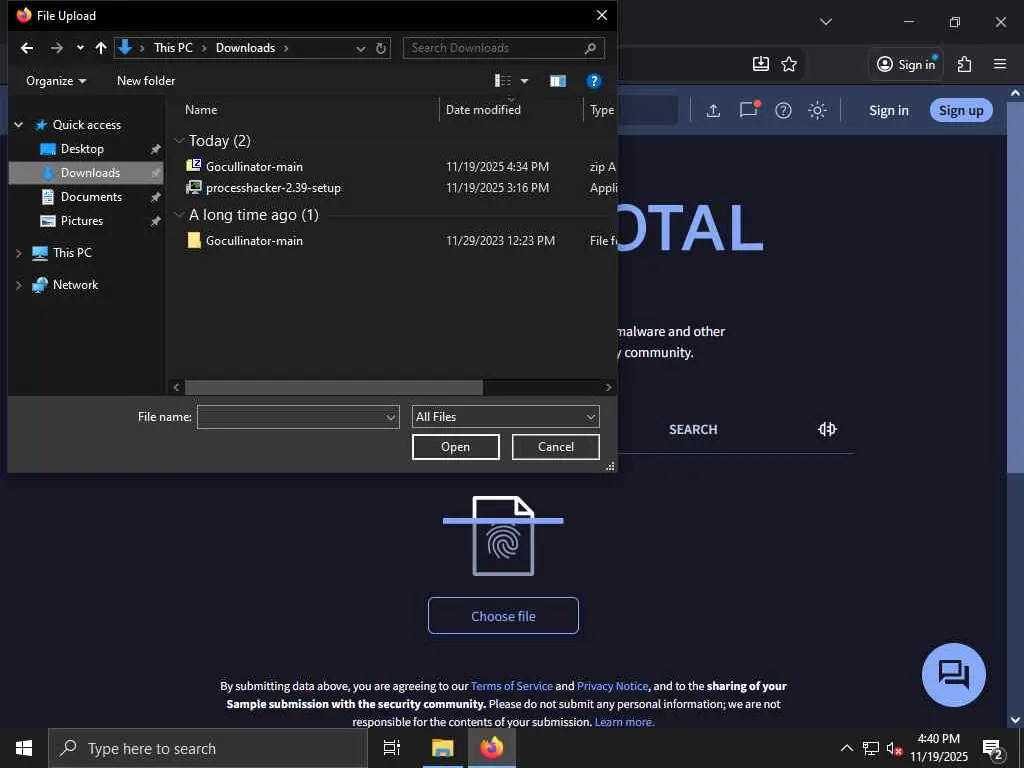Click the Open button
The image size is (1024, 768).
pos(456,447)
